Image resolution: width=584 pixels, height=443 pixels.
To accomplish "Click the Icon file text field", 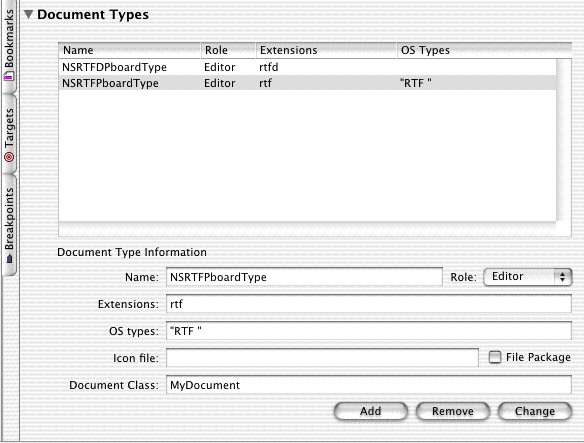I will [x=322, y=358].
